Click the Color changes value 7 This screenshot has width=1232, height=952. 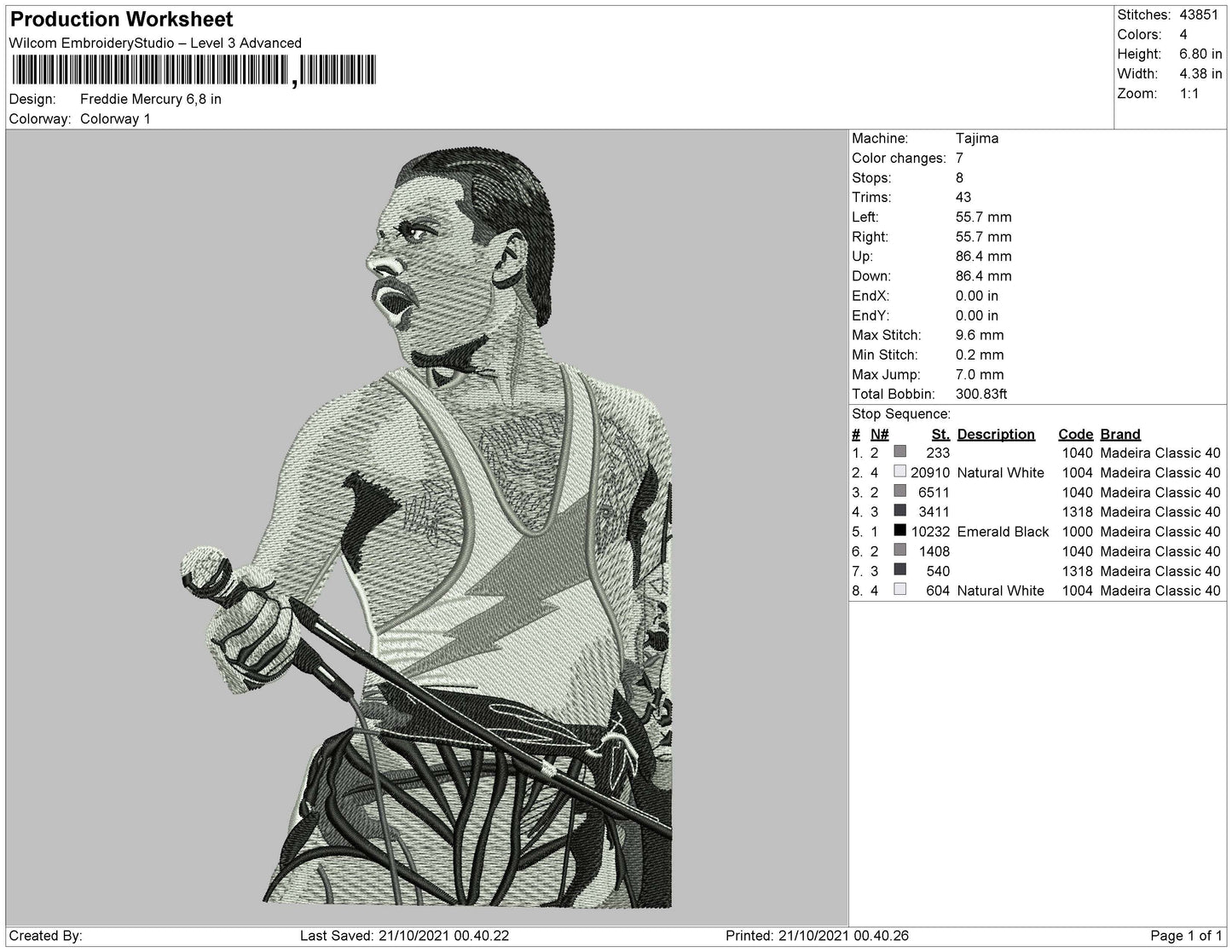[x=960, y=158]
